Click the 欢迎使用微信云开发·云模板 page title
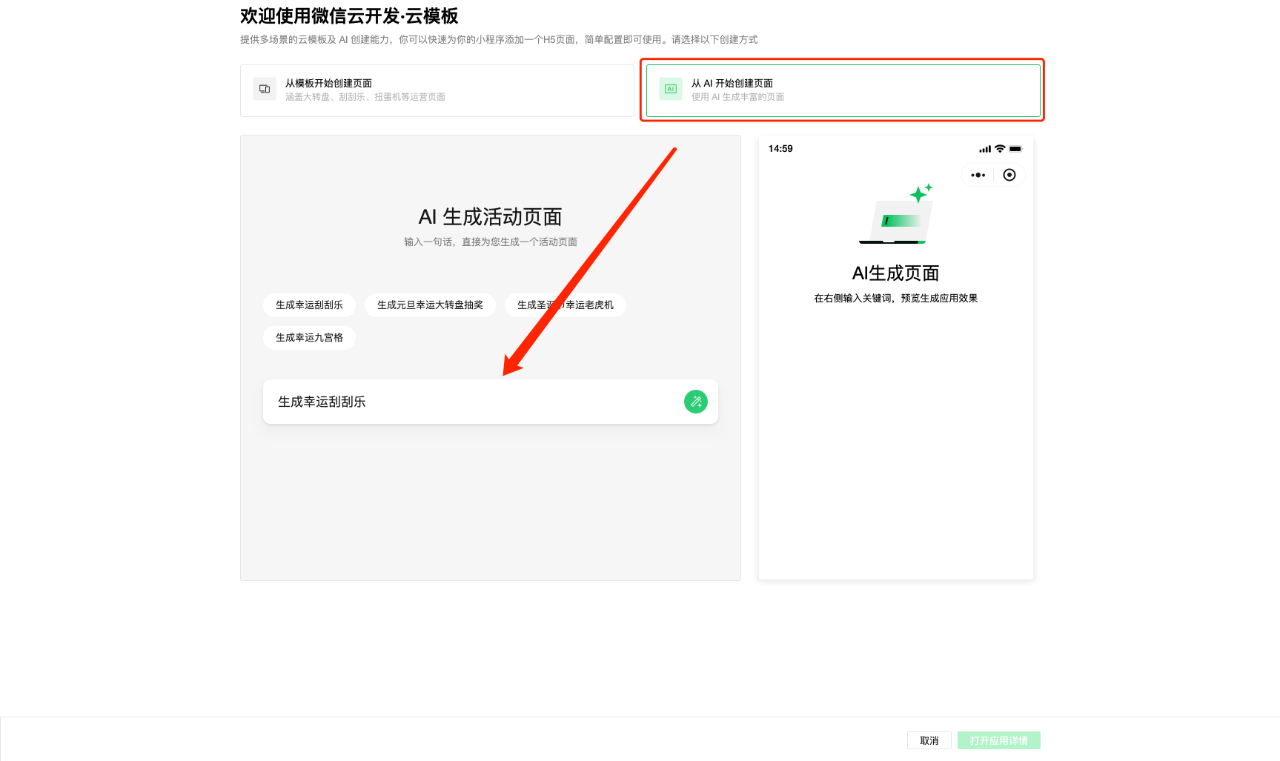 tap(349, 16)
